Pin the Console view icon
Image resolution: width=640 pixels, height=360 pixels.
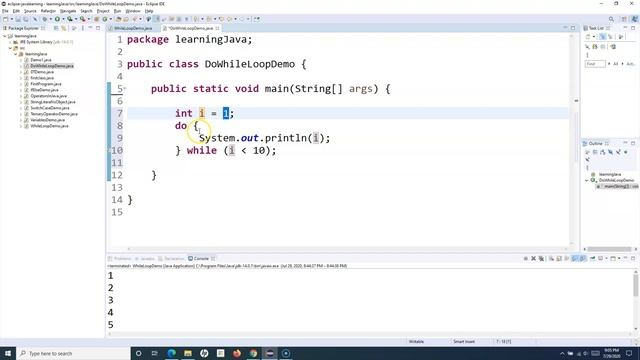coord(593,258)
